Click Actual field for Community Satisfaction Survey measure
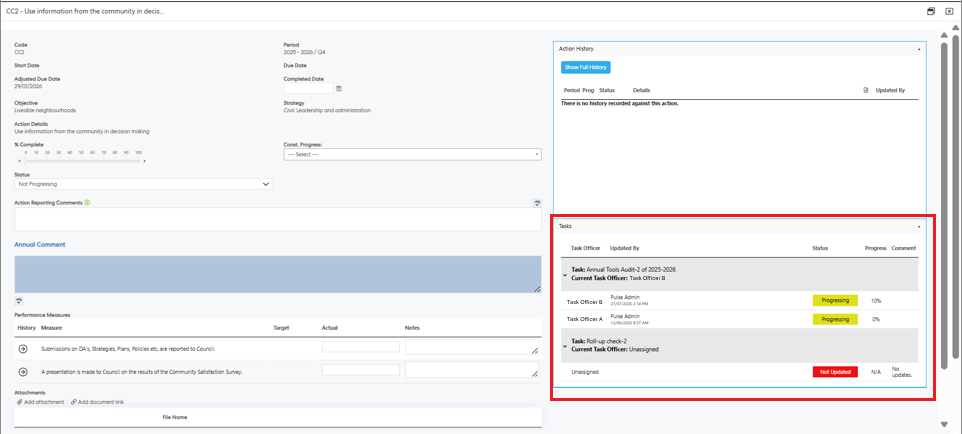Screen dimensions: 962x434 pos(361,370)
